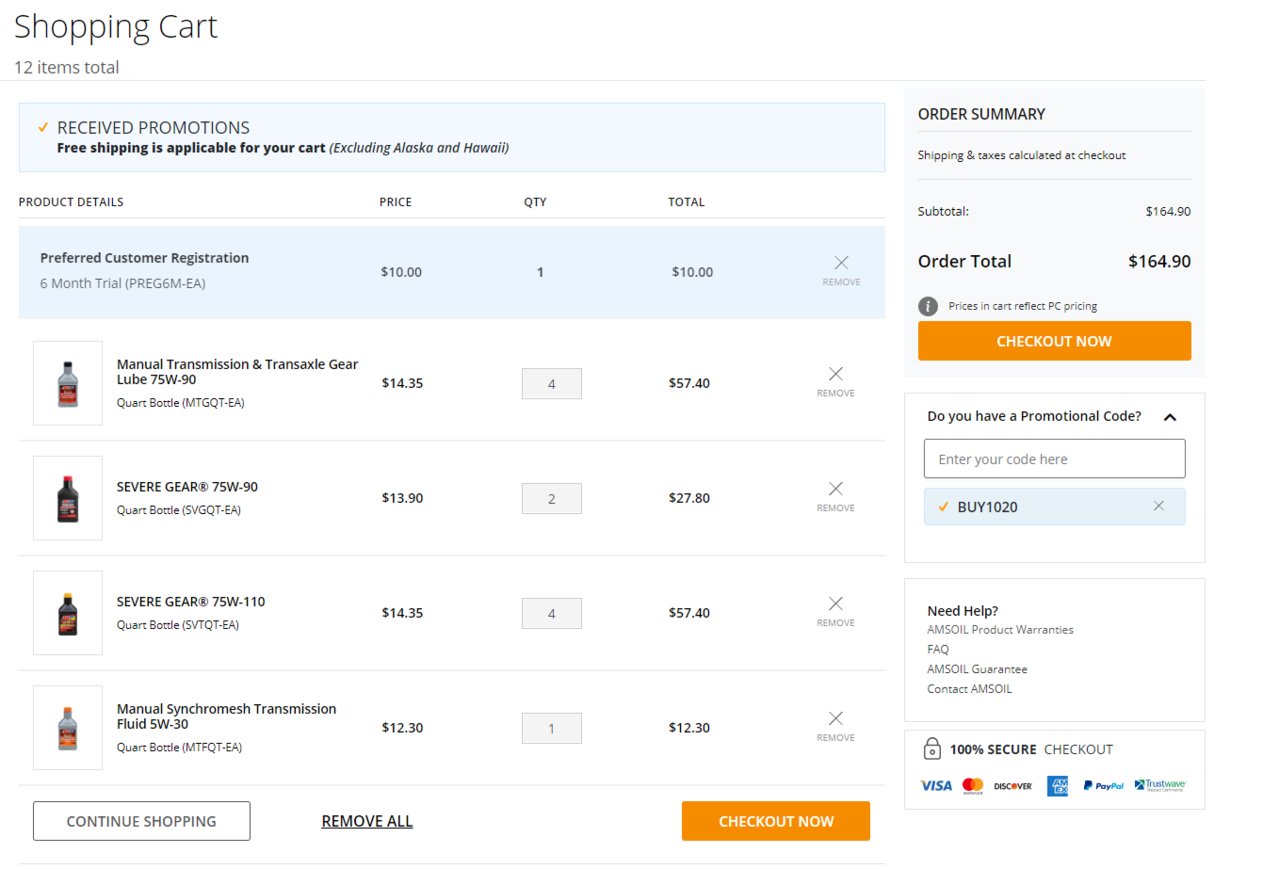Click the Visa card logo
Screen dimensions: 1279x869
936,786
